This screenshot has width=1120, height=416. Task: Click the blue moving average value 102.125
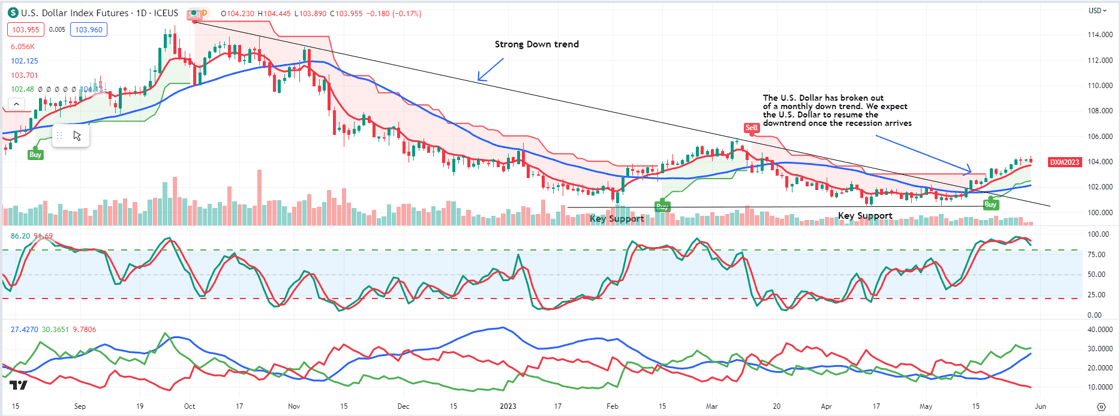click(22, 61)
